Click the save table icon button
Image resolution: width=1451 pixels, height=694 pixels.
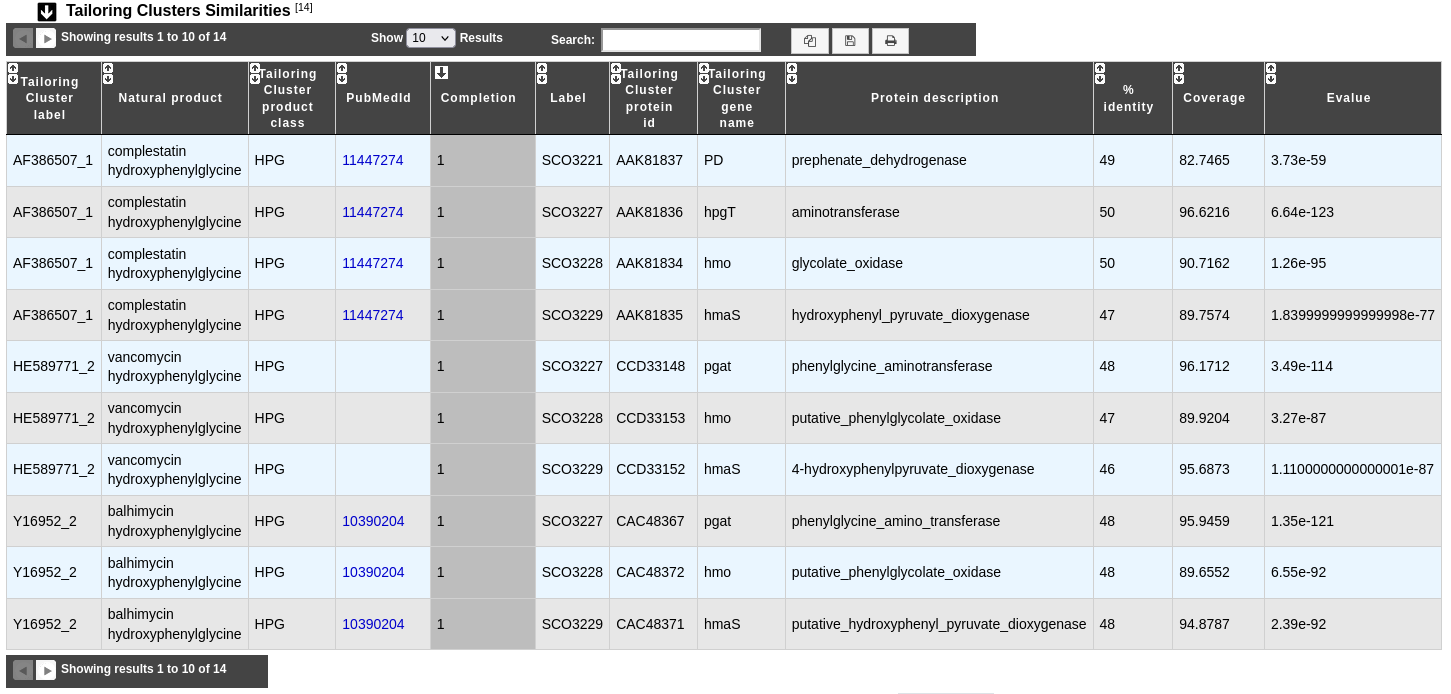pos(850,41)
